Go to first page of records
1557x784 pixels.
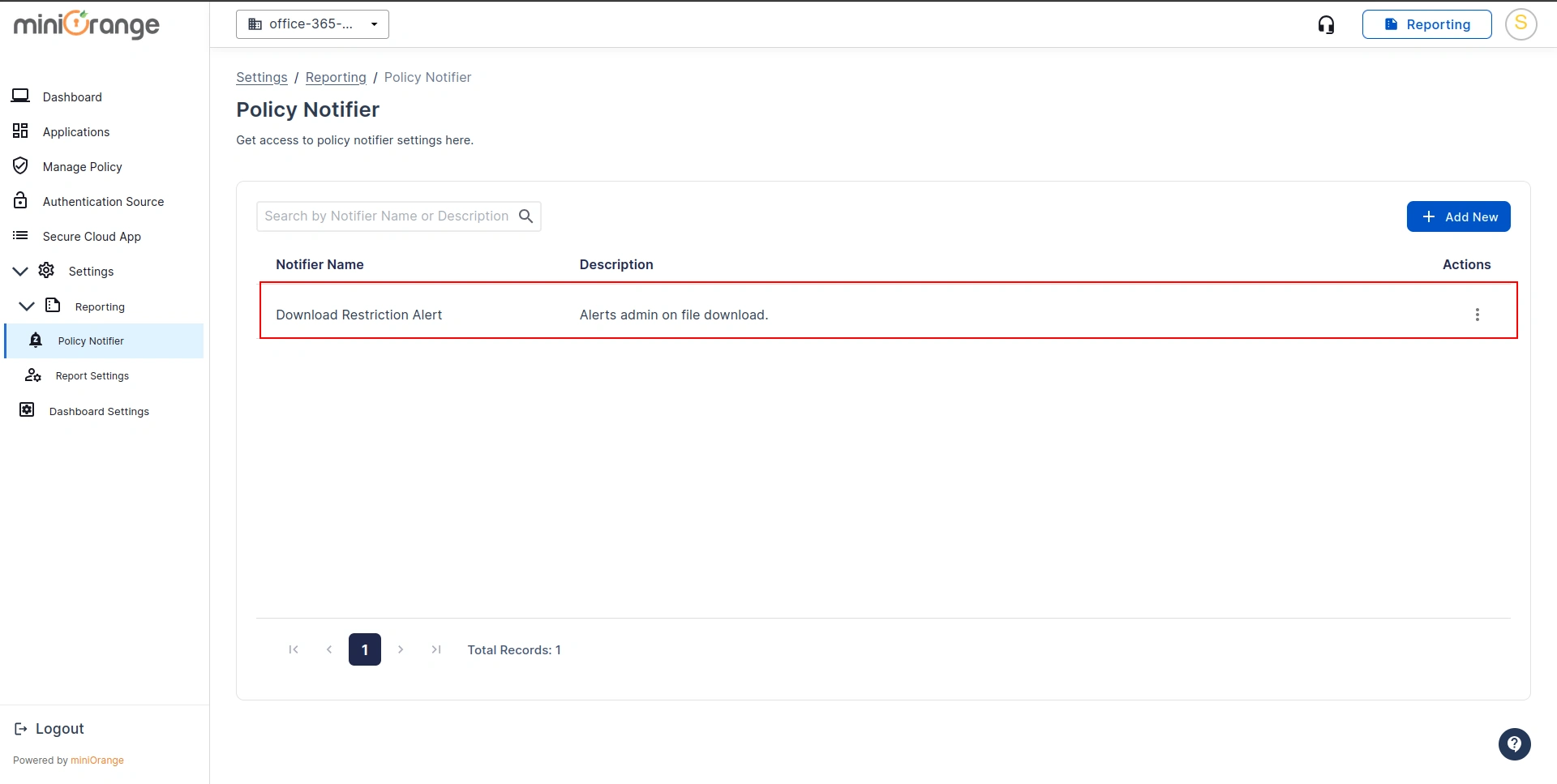pos(294,649)
